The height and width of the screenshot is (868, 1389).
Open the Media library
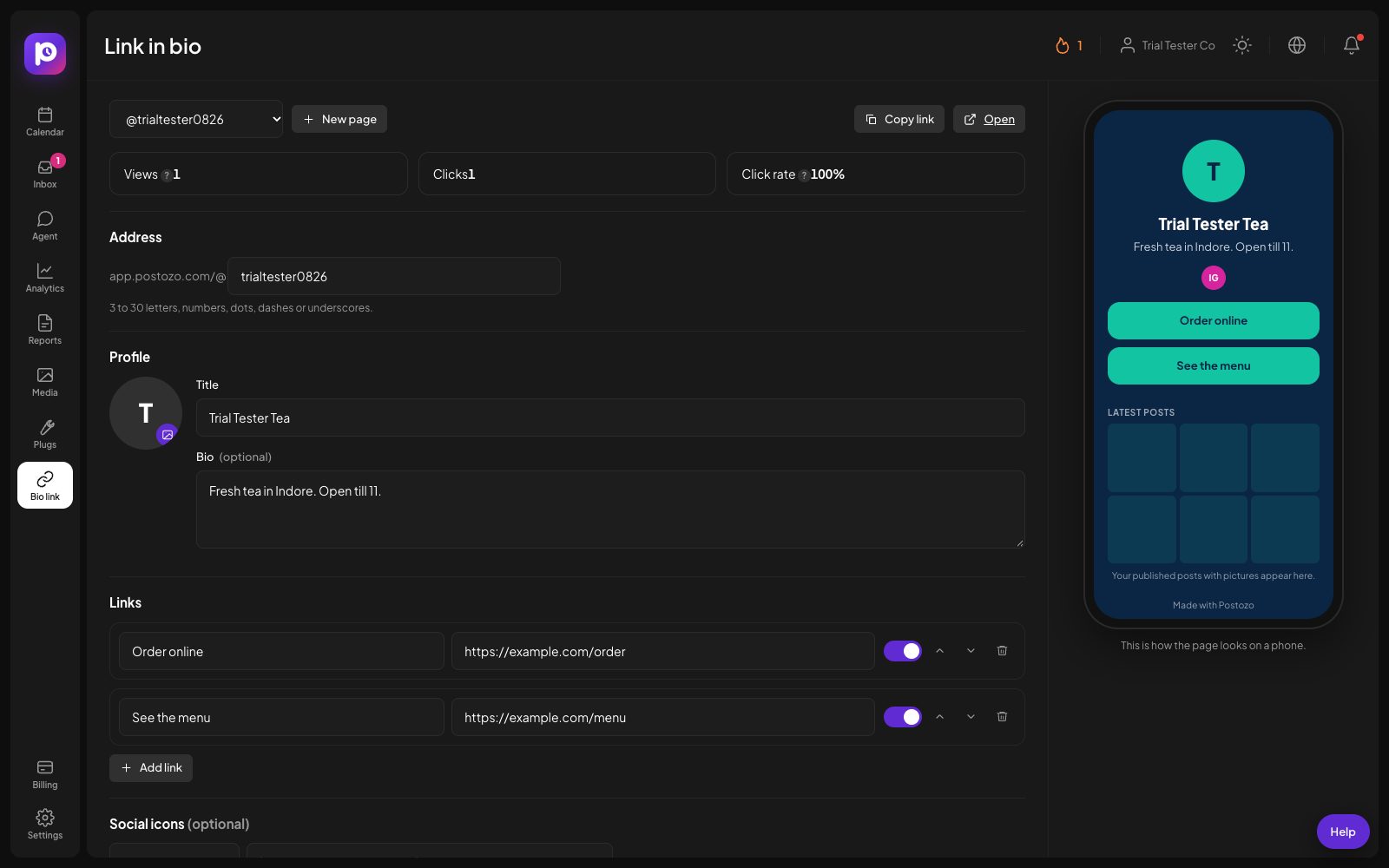(45, 382)
